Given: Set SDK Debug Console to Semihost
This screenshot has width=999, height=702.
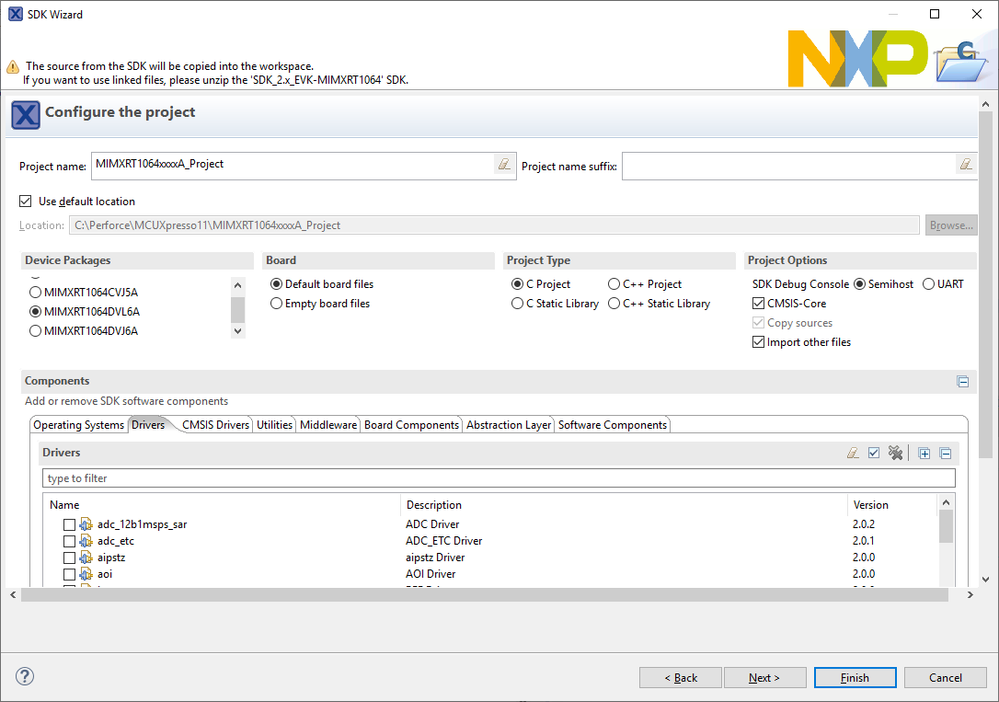Looking at the screenshot, I should point(859,284).
